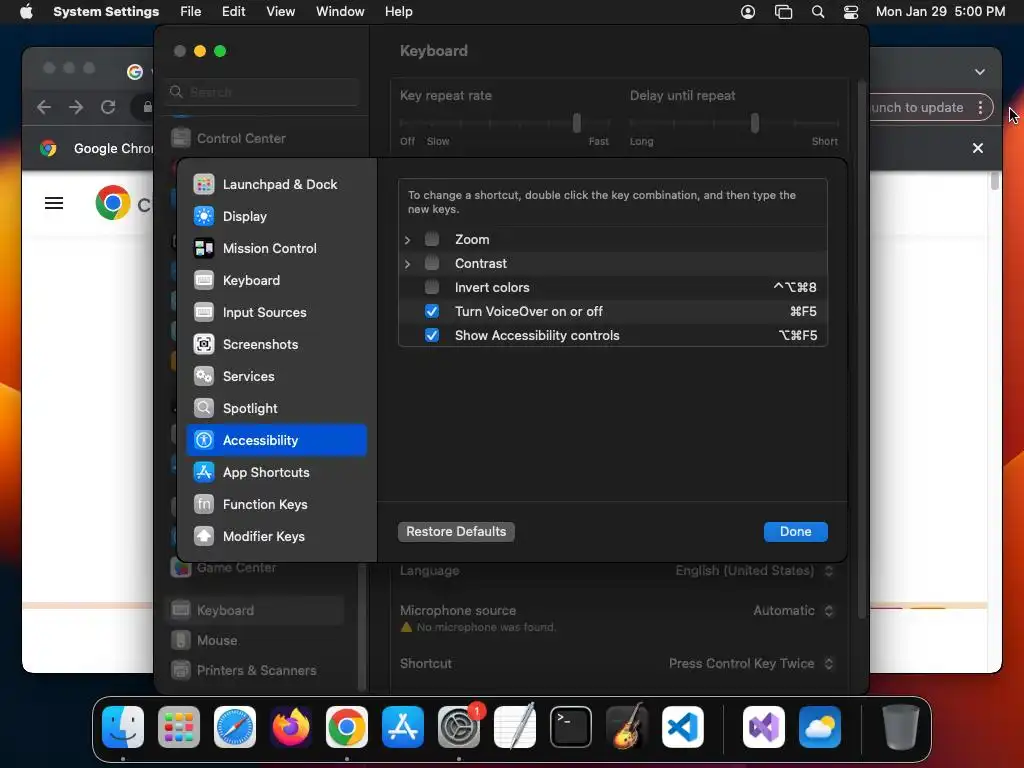Viewport: 1024px width, 768px height.
Task: Open the Microphone source dropdown
Action: 793,611
